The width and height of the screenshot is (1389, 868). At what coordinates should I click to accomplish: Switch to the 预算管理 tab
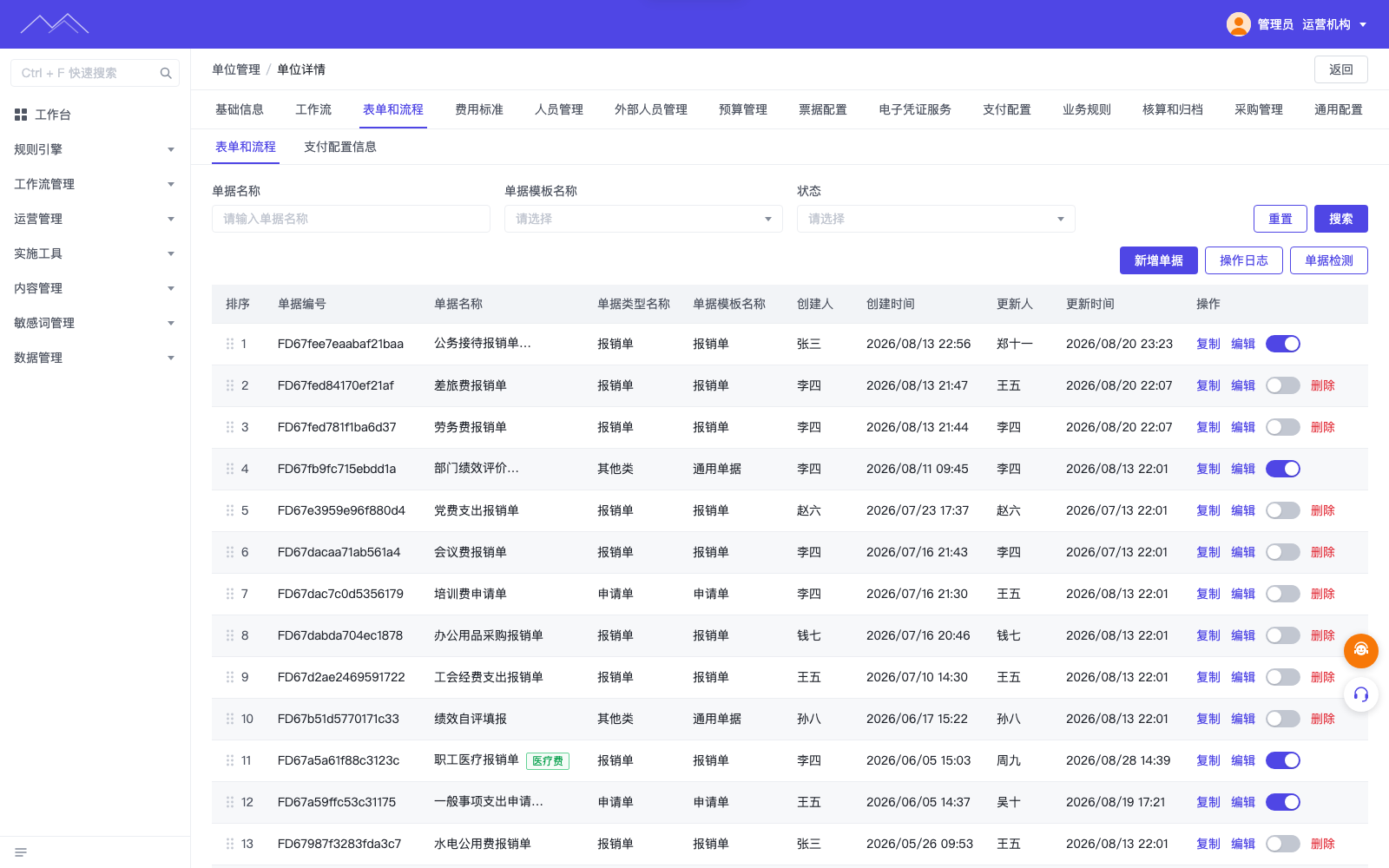pyautogui.click(x=743, y=109)
